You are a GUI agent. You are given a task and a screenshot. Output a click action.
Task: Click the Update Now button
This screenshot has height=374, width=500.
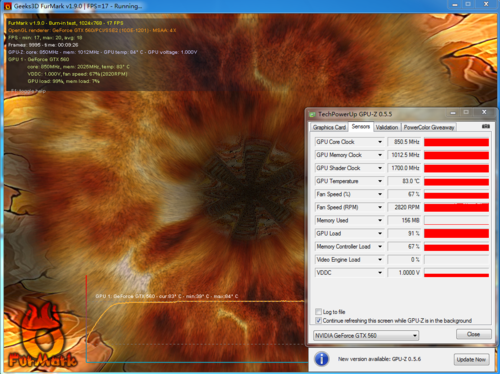471,359
